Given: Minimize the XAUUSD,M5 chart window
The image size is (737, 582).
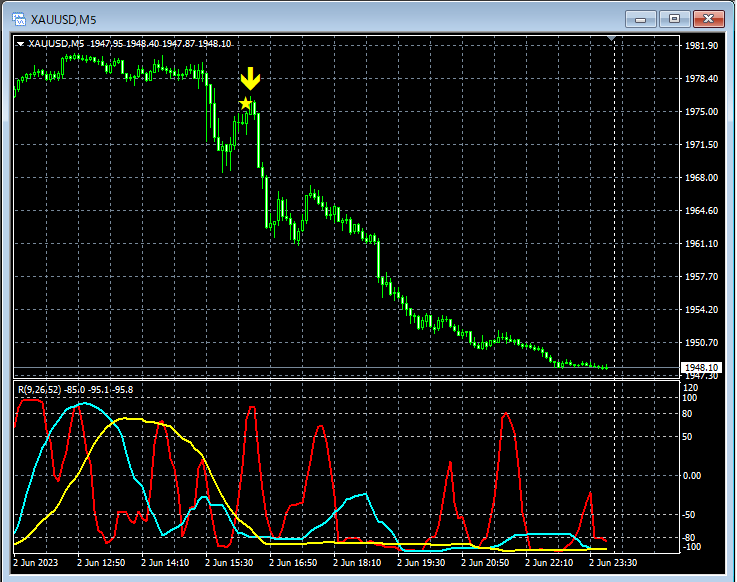Looking at the screenshot, I should [641, 18].
